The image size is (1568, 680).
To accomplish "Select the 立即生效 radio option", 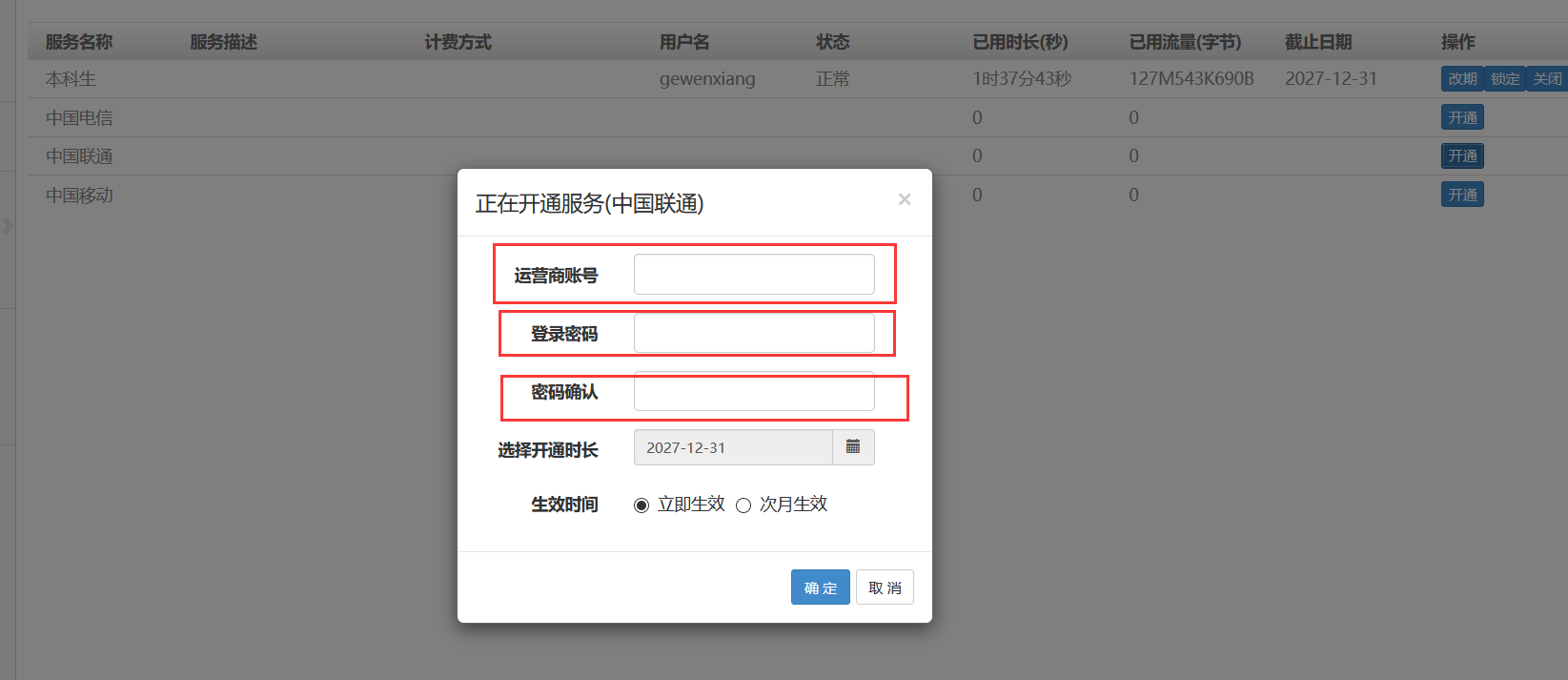I will tap(641, 505).
